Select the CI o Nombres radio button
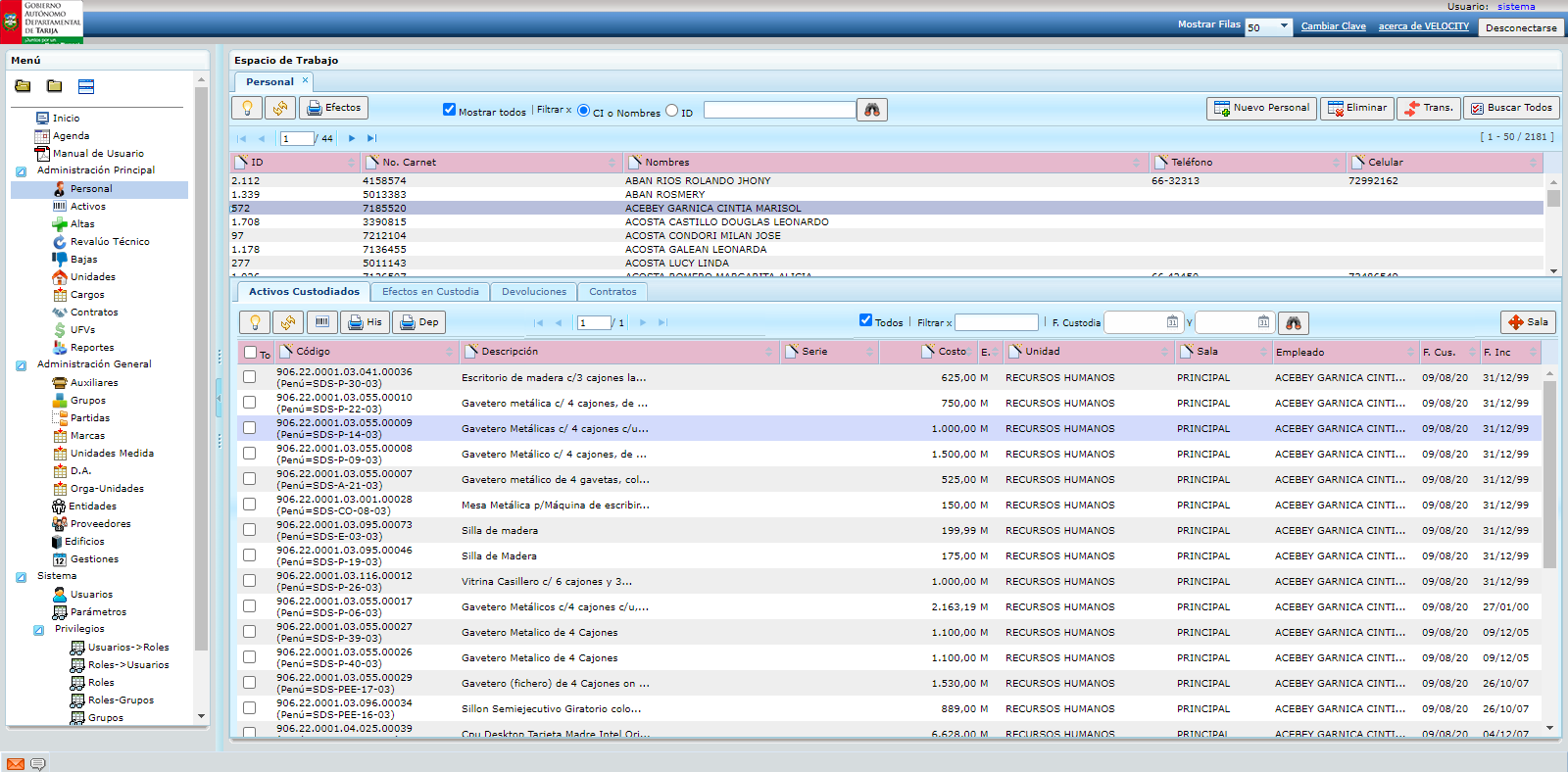Viewport: 1568px width, 772px height. 583,111
